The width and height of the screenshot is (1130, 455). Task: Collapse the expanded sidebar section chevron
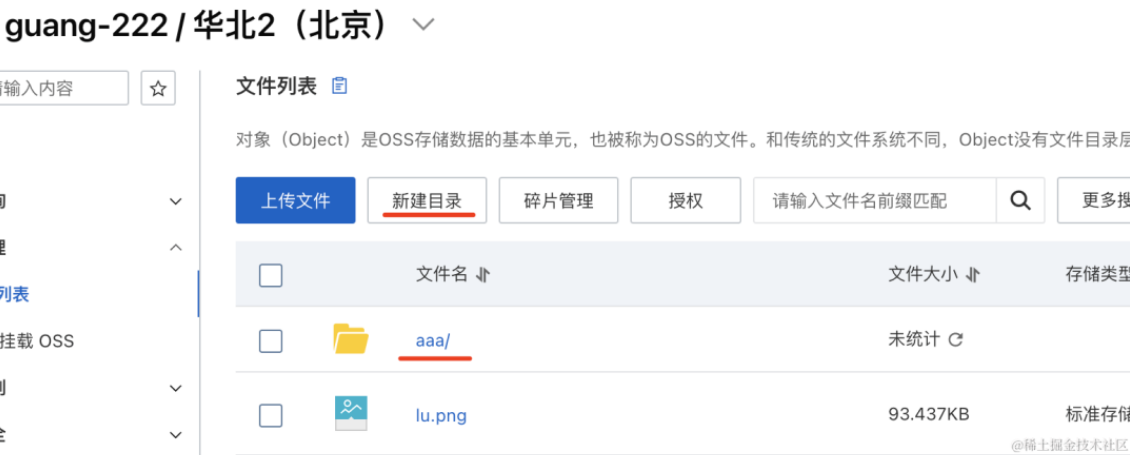coord(176,248)
